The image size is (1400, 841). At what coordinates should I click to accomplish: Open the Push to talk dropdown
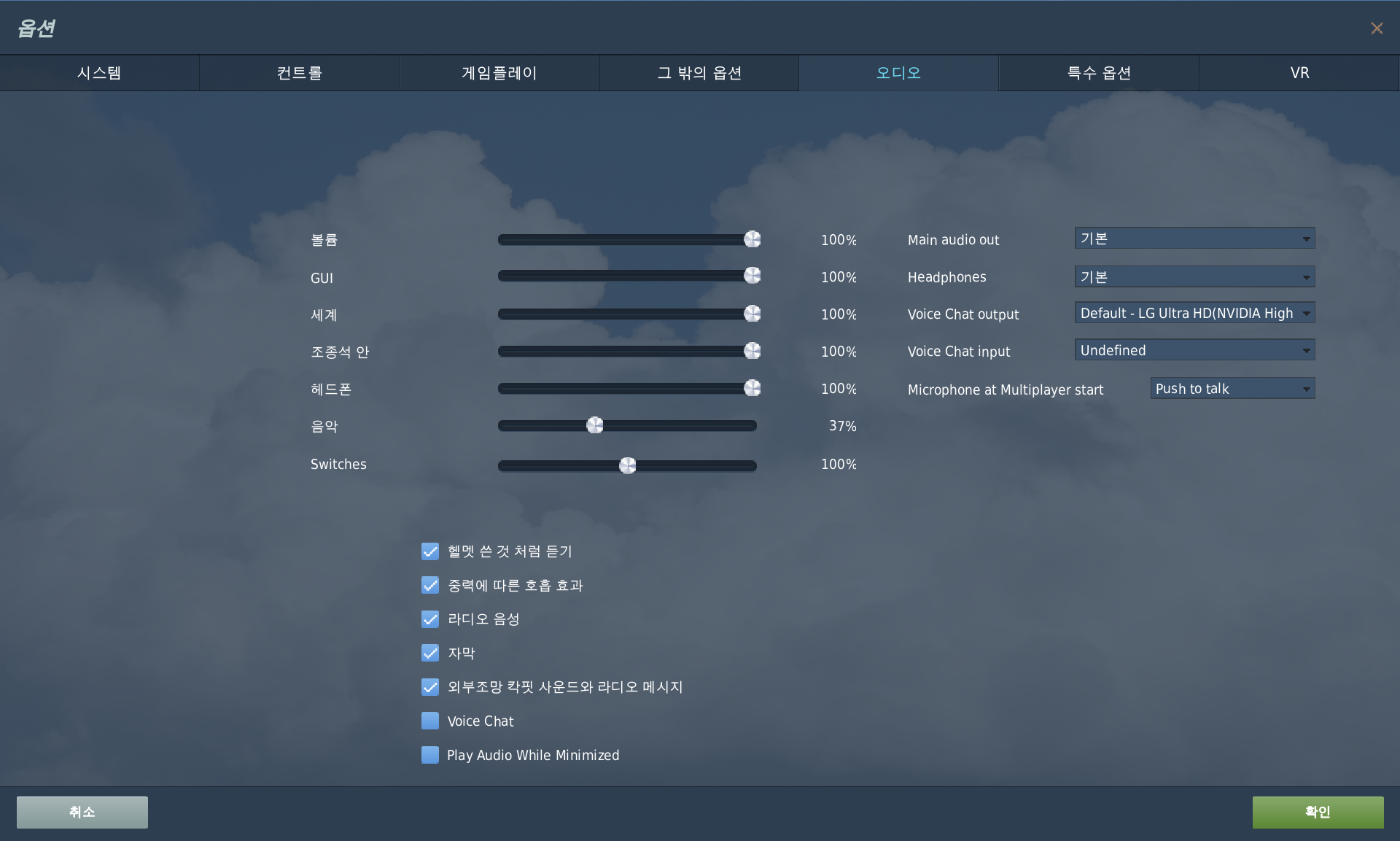tap(1232, 389)
